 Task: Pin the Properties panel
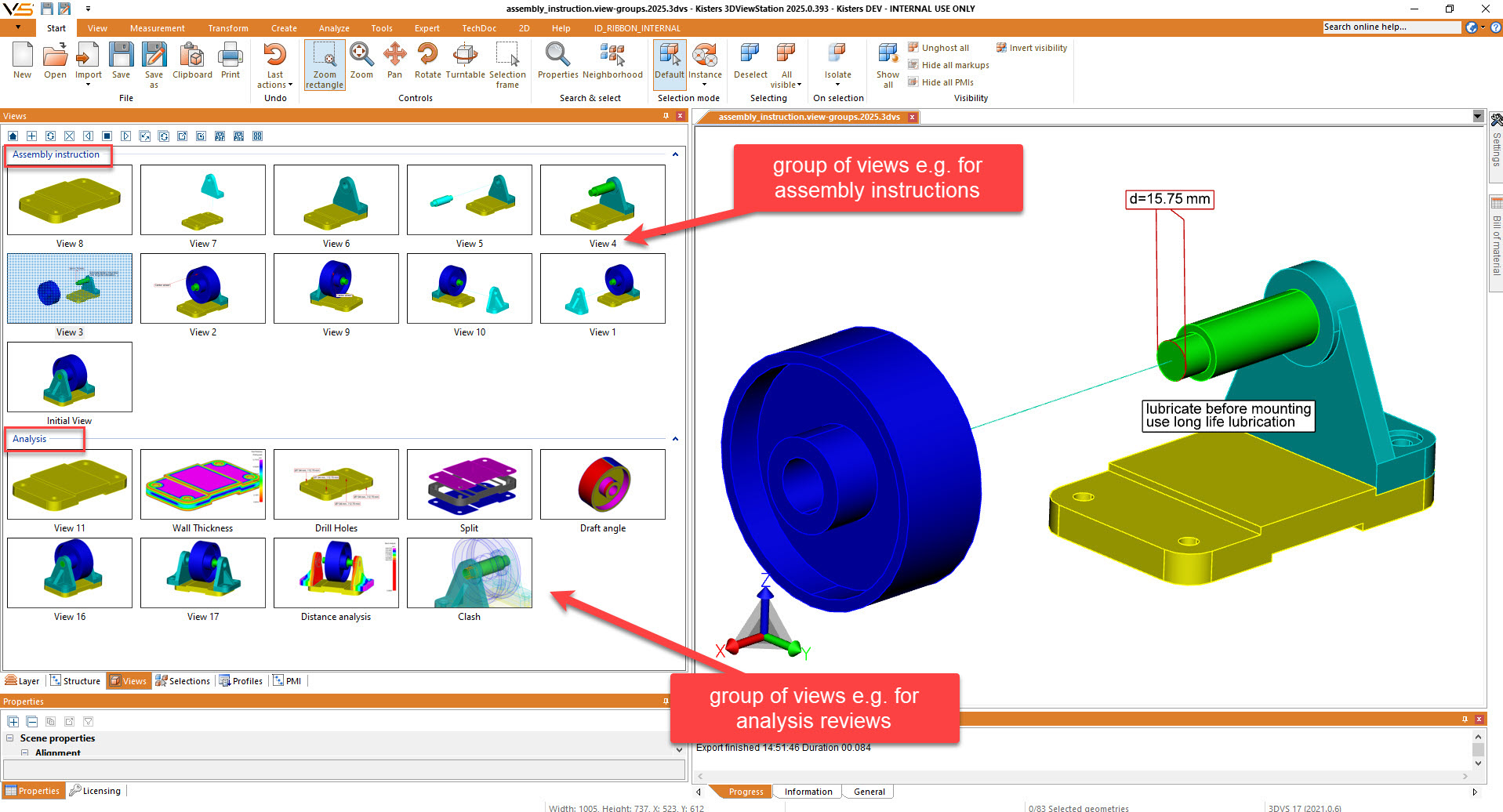tap(666, 701)
